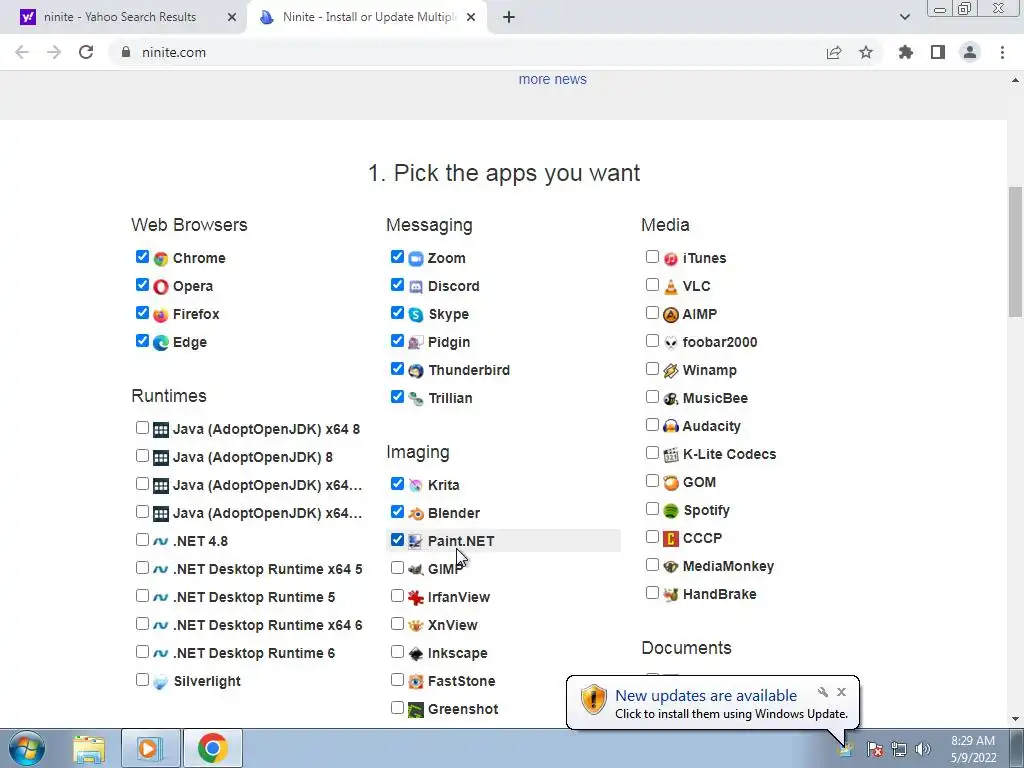Check the MediaMonkey checkbox

pos(652,564)
